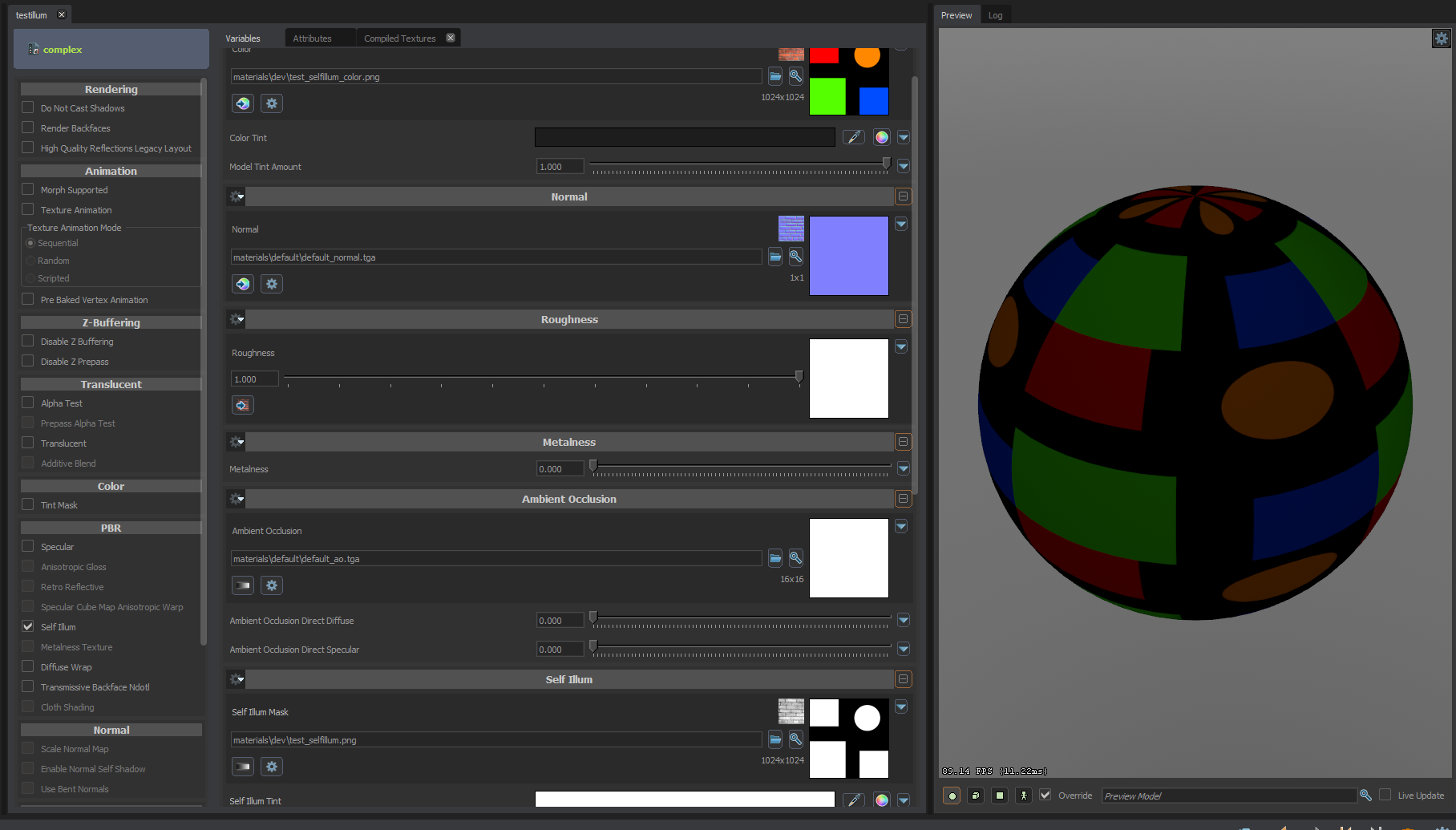
Task: Click the complex material node button
Action: 62,49
